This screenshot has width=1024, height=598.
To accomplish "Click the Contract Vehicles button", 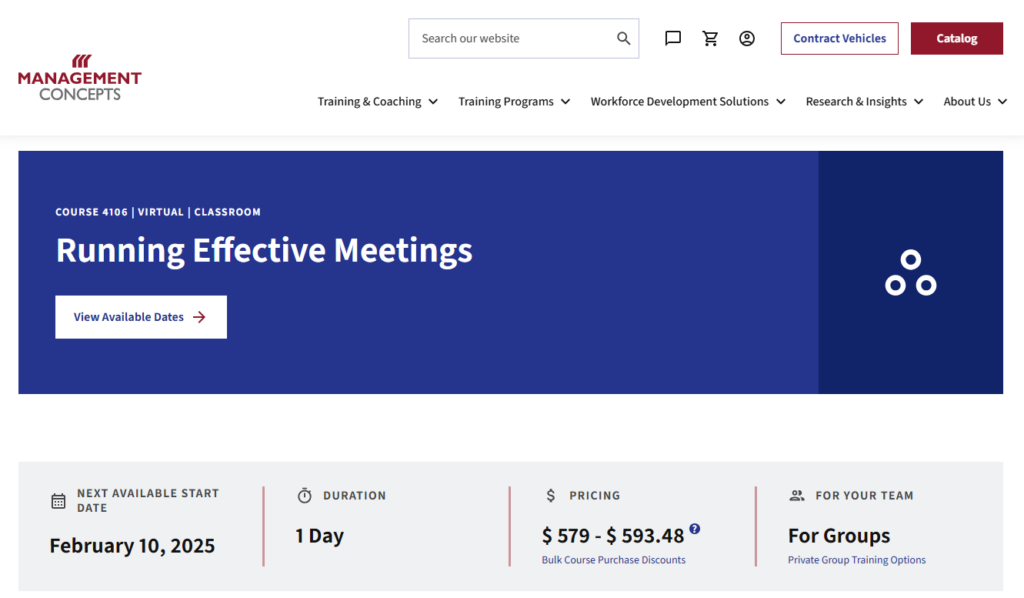I will pyautogui.click(x=839, y=39).
